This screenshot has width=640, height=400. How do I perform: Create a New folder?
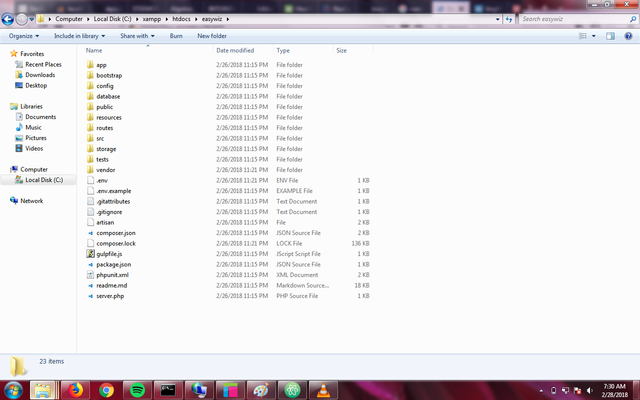[x=212, y=36]
